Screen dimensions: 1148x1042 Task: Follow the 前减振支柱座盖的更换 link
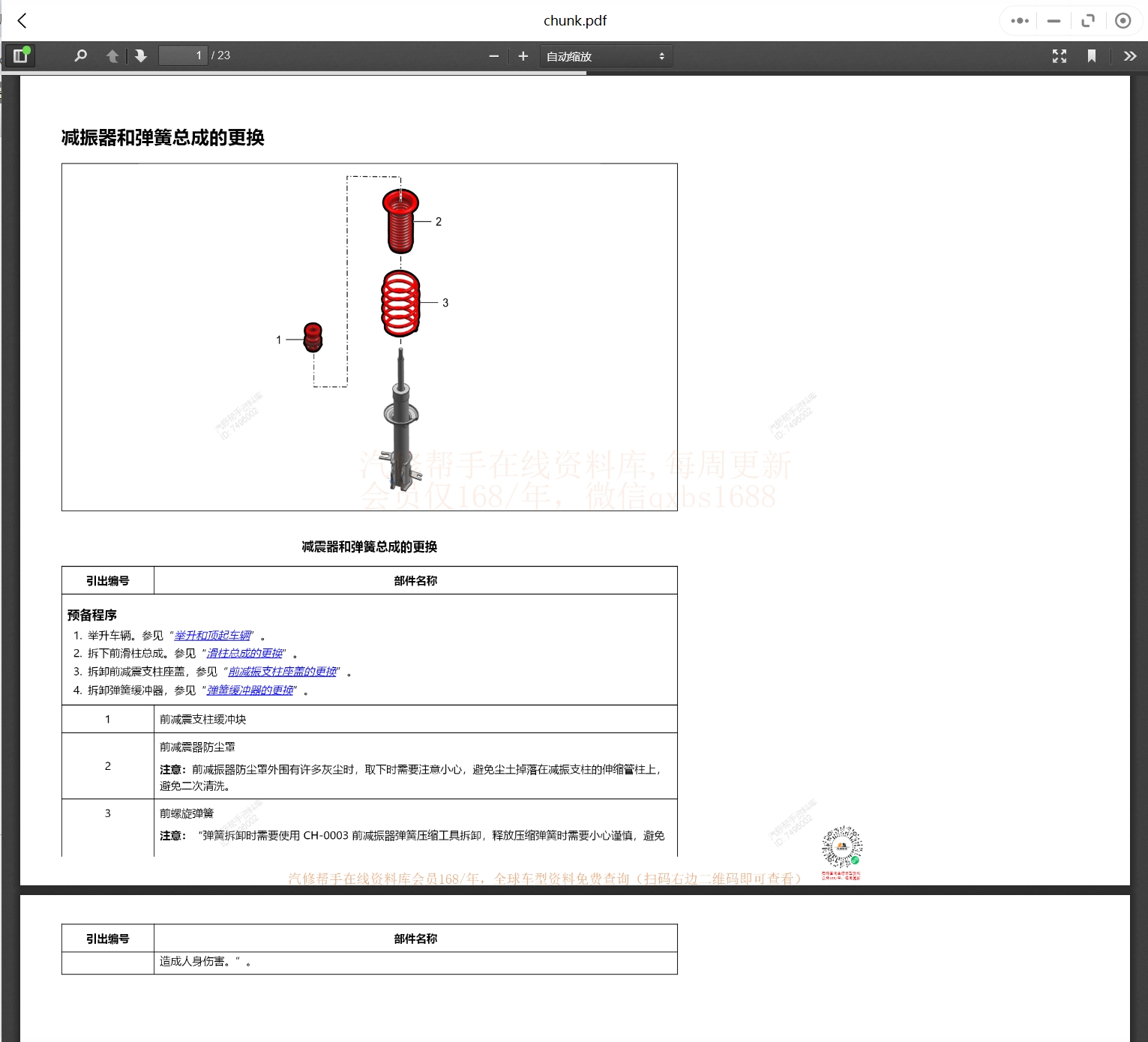283,672
